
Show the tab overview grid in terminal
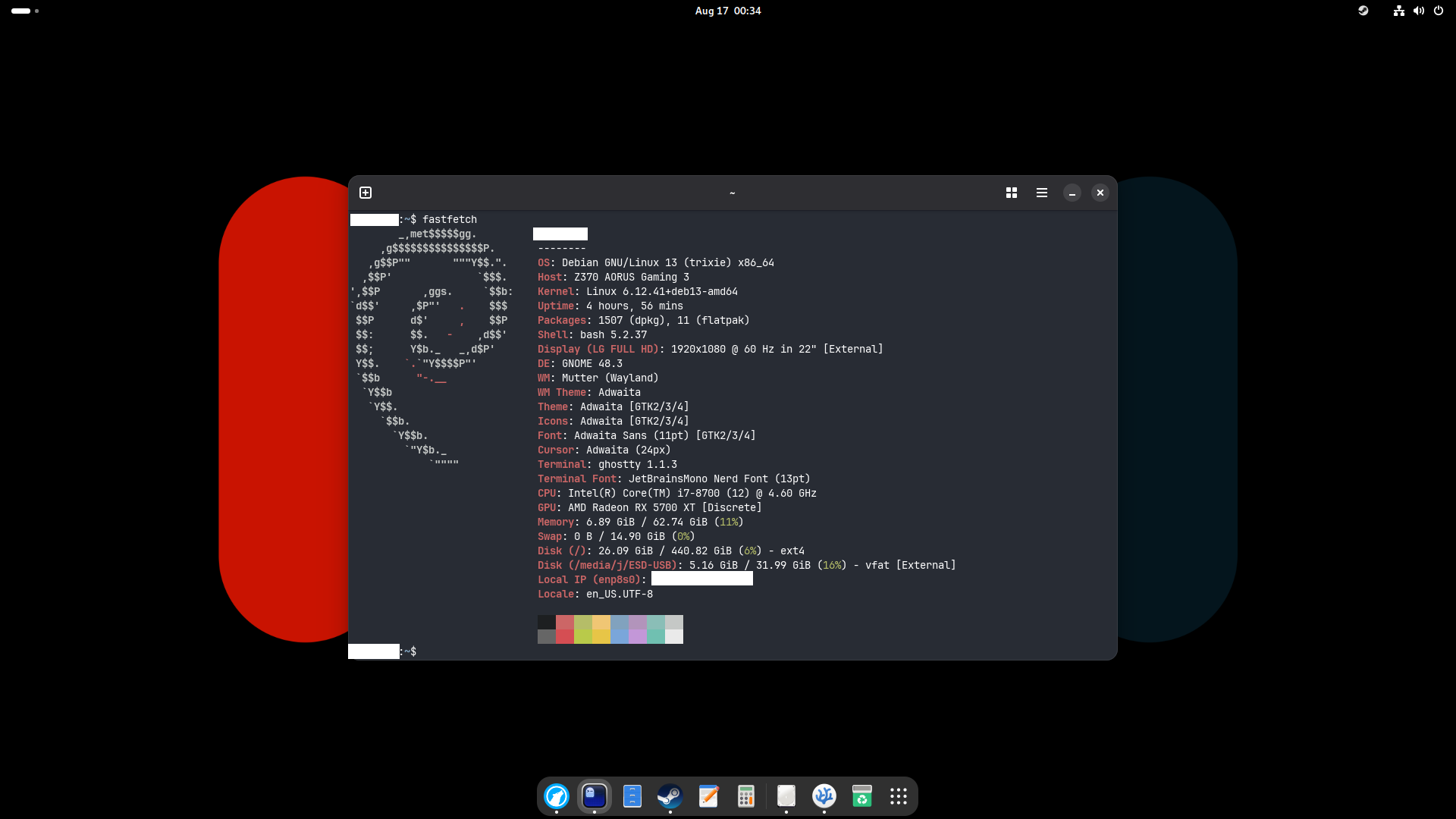coord(1012,193)
